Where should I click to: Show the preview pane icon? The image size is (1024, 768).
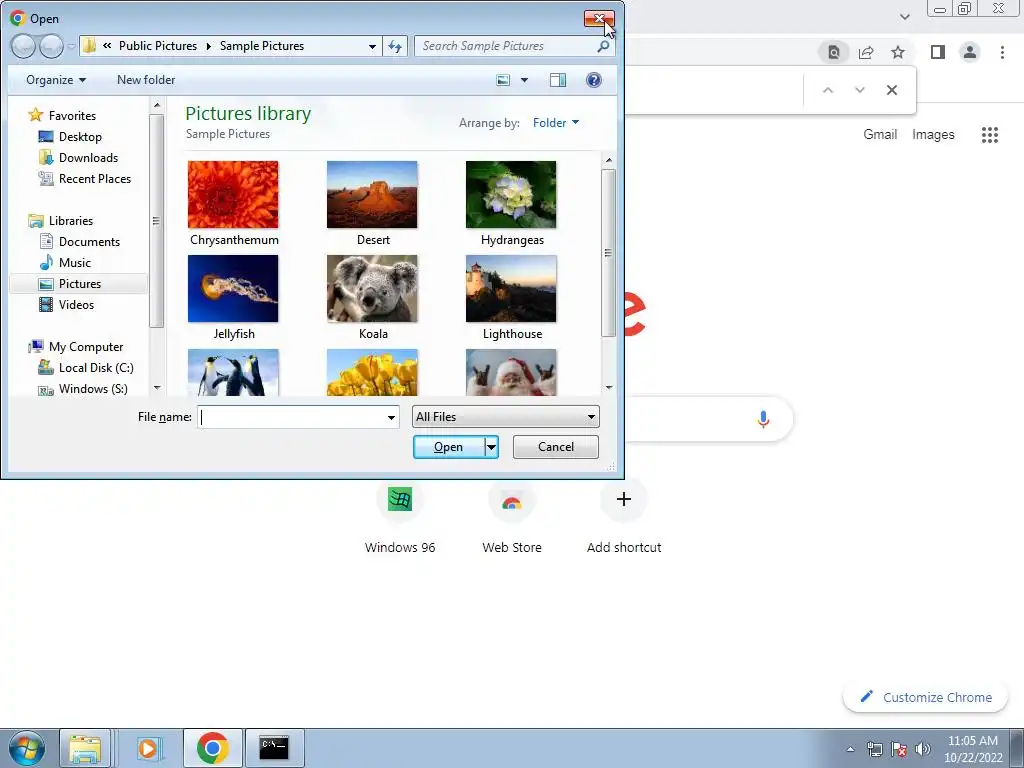click(x=558, y=80)
